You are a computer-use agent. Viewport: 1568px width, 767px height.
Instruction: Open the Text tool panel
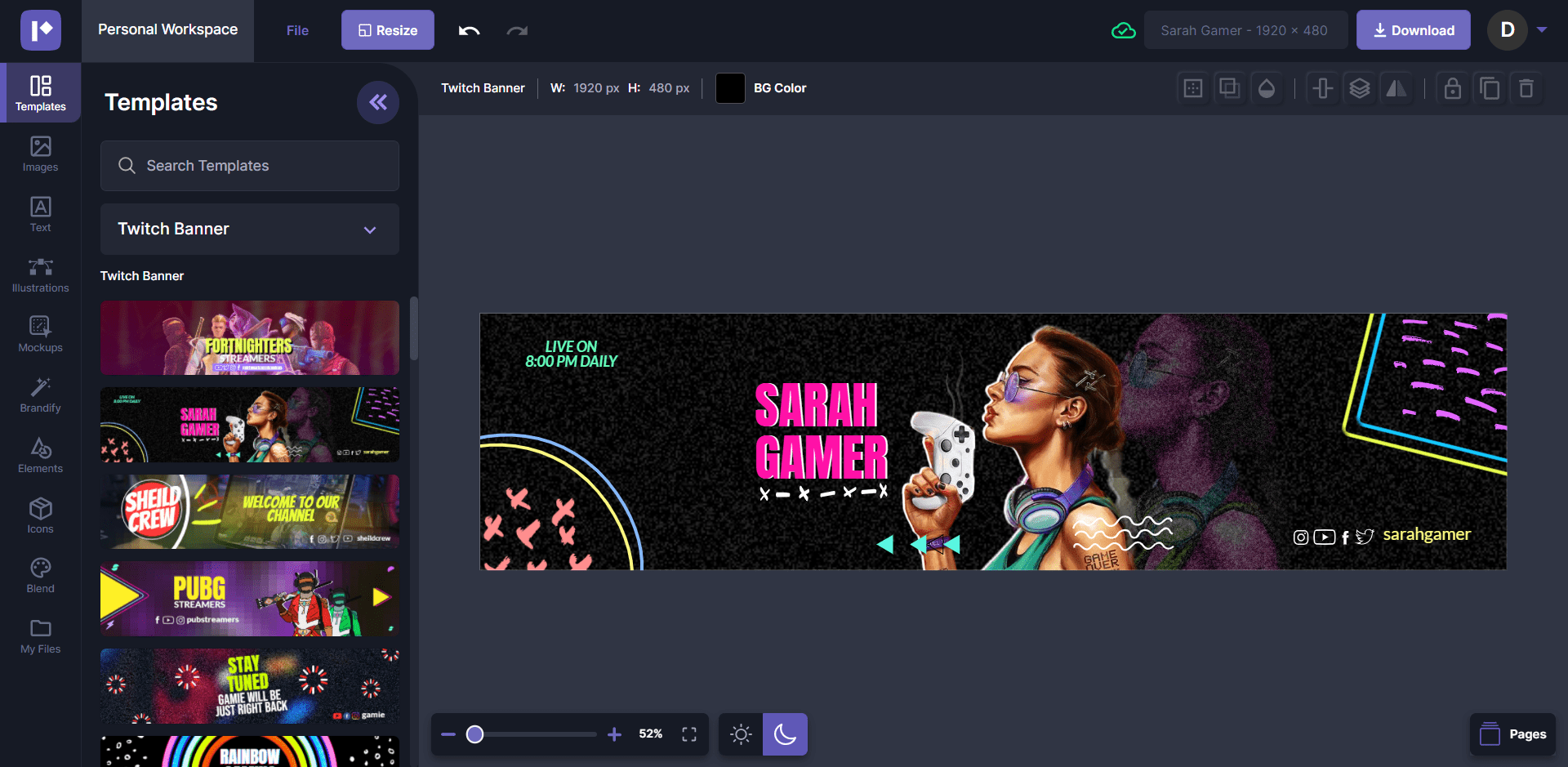point(40,214)
